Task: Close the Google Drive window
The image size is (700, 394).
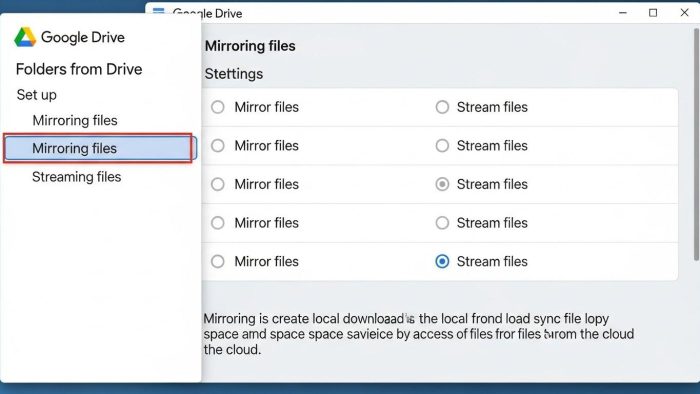Action: (684, 13)
